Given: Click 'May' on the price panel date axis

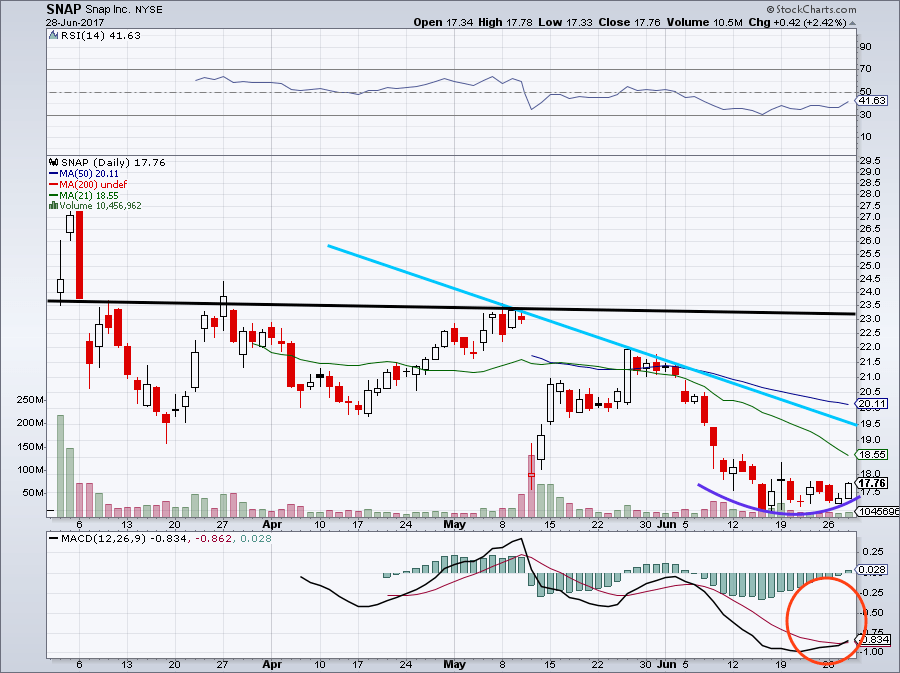Looking at the screenshot, I should (x=454, y=524).
